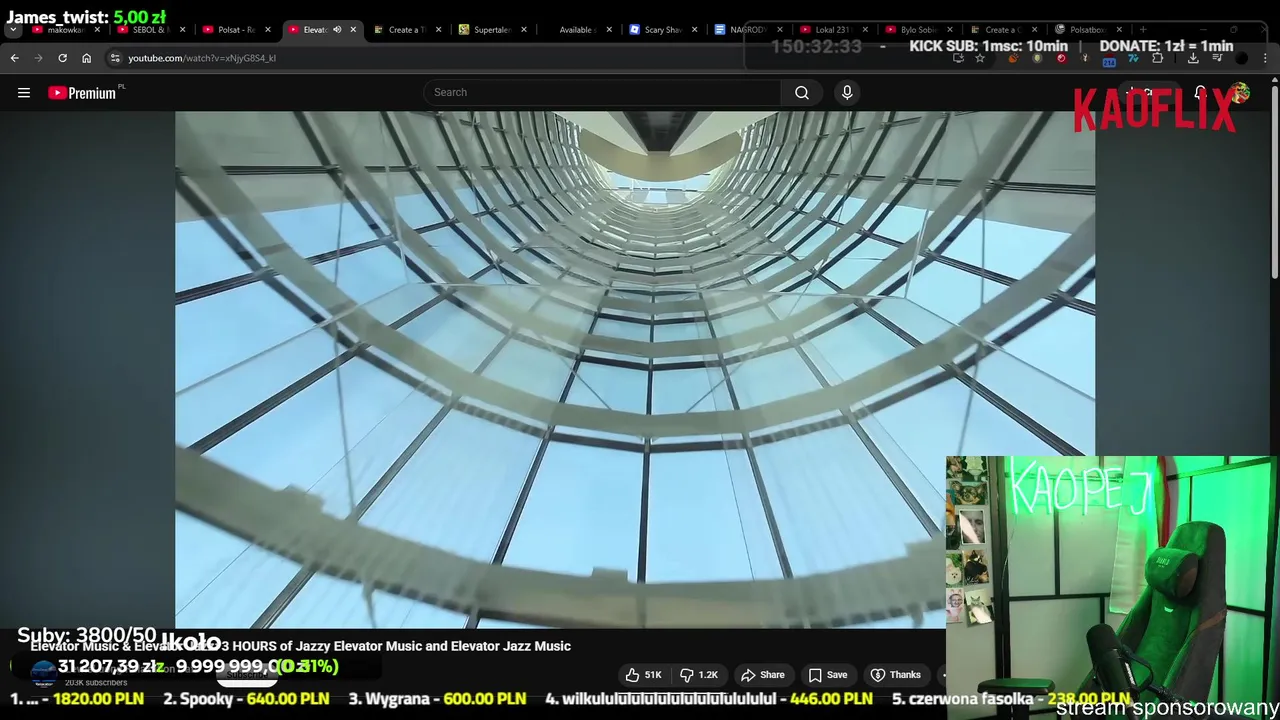Open the downloads icon in toolbar

point(1193,58)
